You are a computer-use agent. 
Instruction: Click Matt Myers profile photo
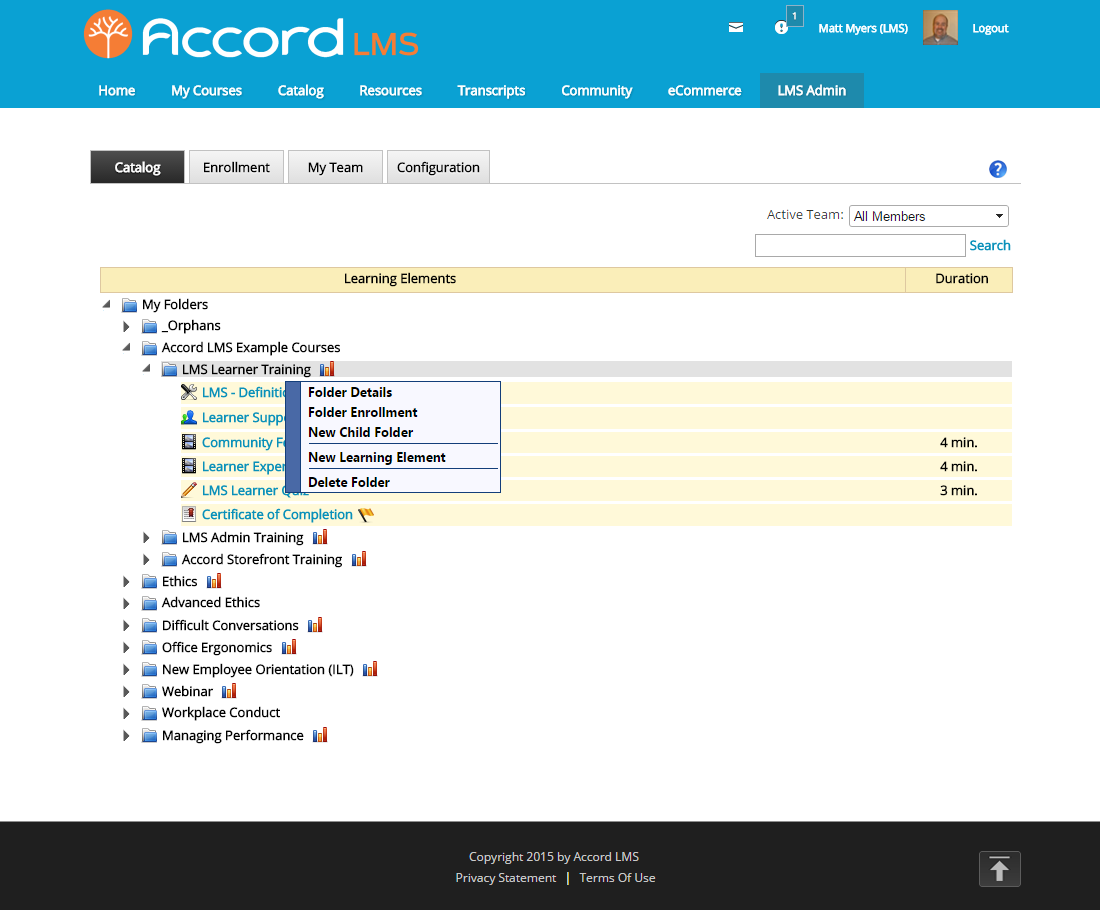click(x=940, y=28)
